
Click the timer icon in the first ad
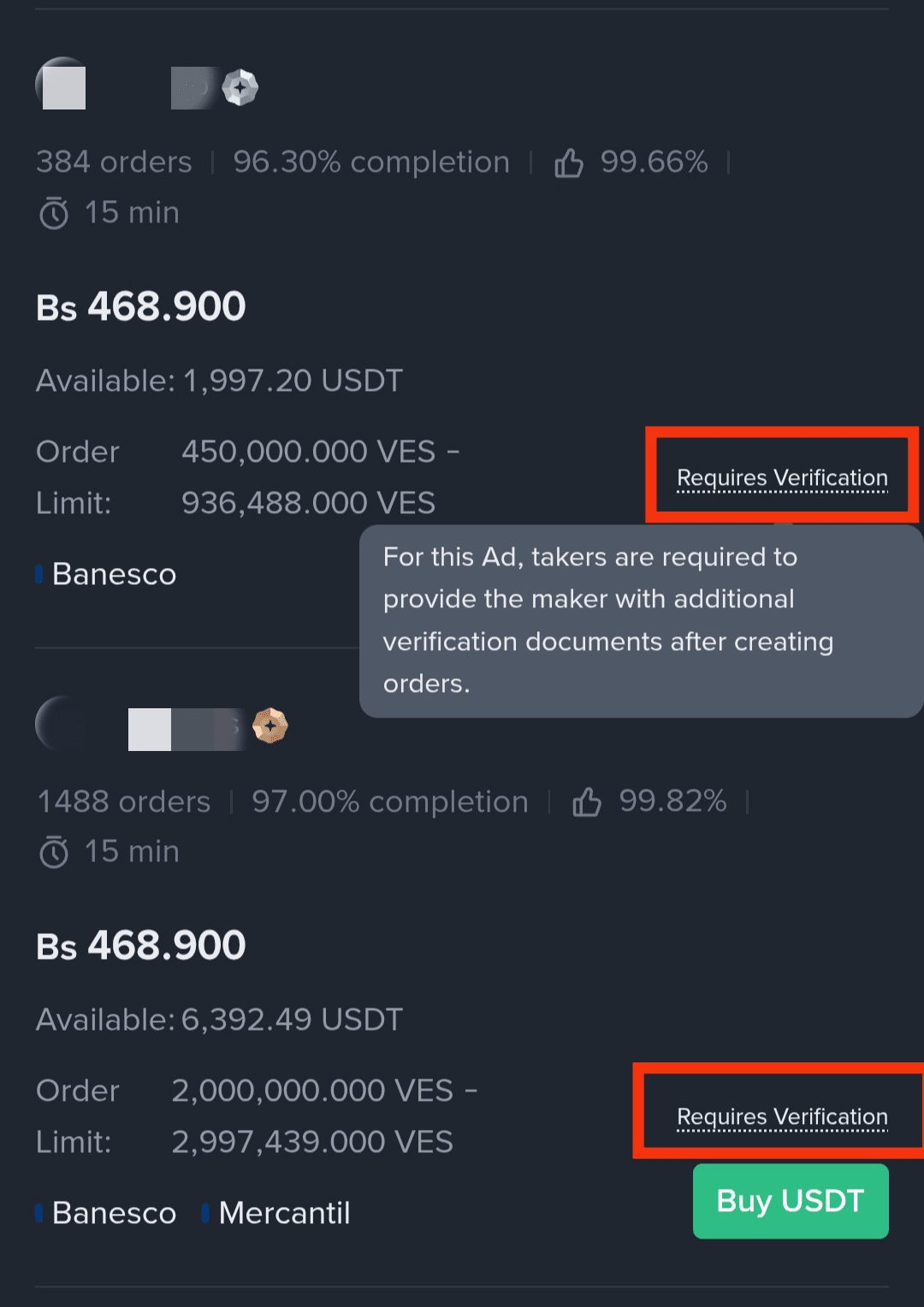[x=54, y=213]
